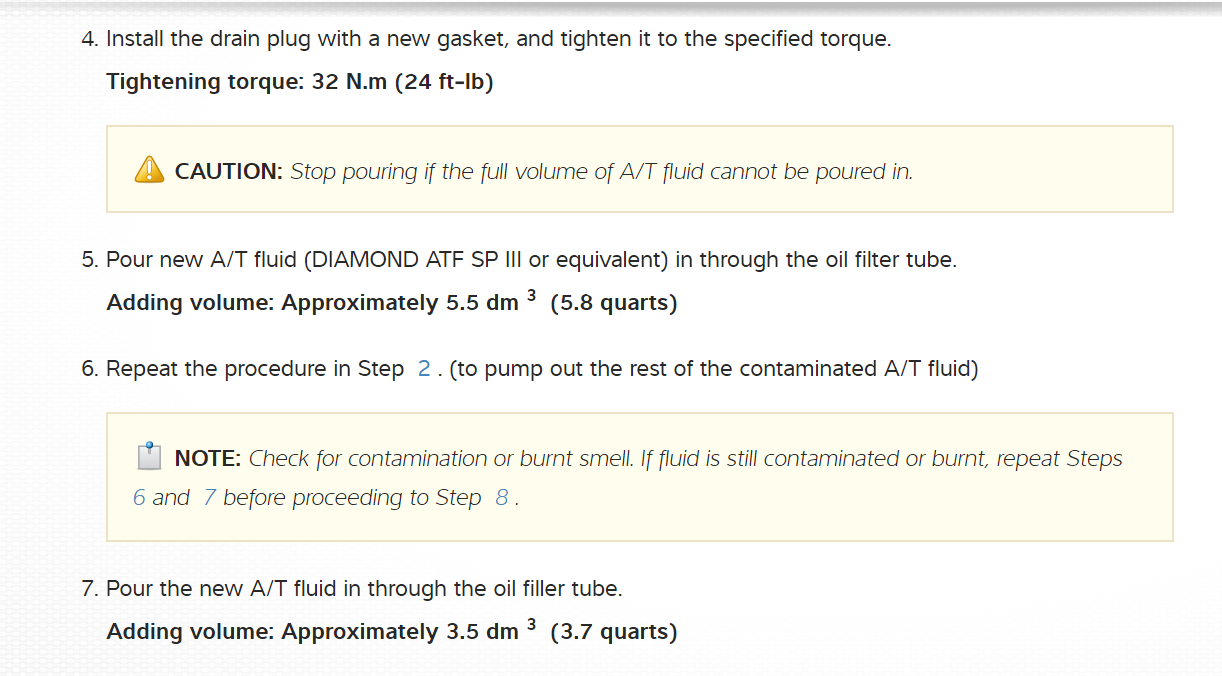Click the 3.5 dm adding volume line
Screen dimensions: 1222x676
pyautogui.click(x=391, y=632)
